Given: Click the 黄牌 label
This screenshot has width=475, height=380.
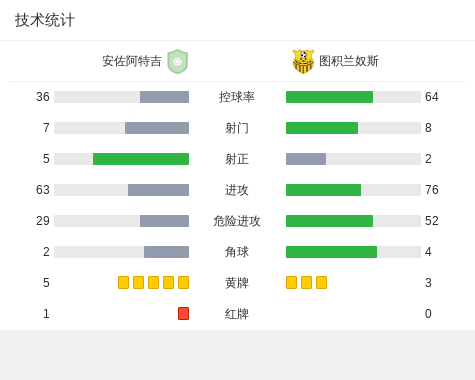Looking at the screenshot, I should (x=237, y=283).
